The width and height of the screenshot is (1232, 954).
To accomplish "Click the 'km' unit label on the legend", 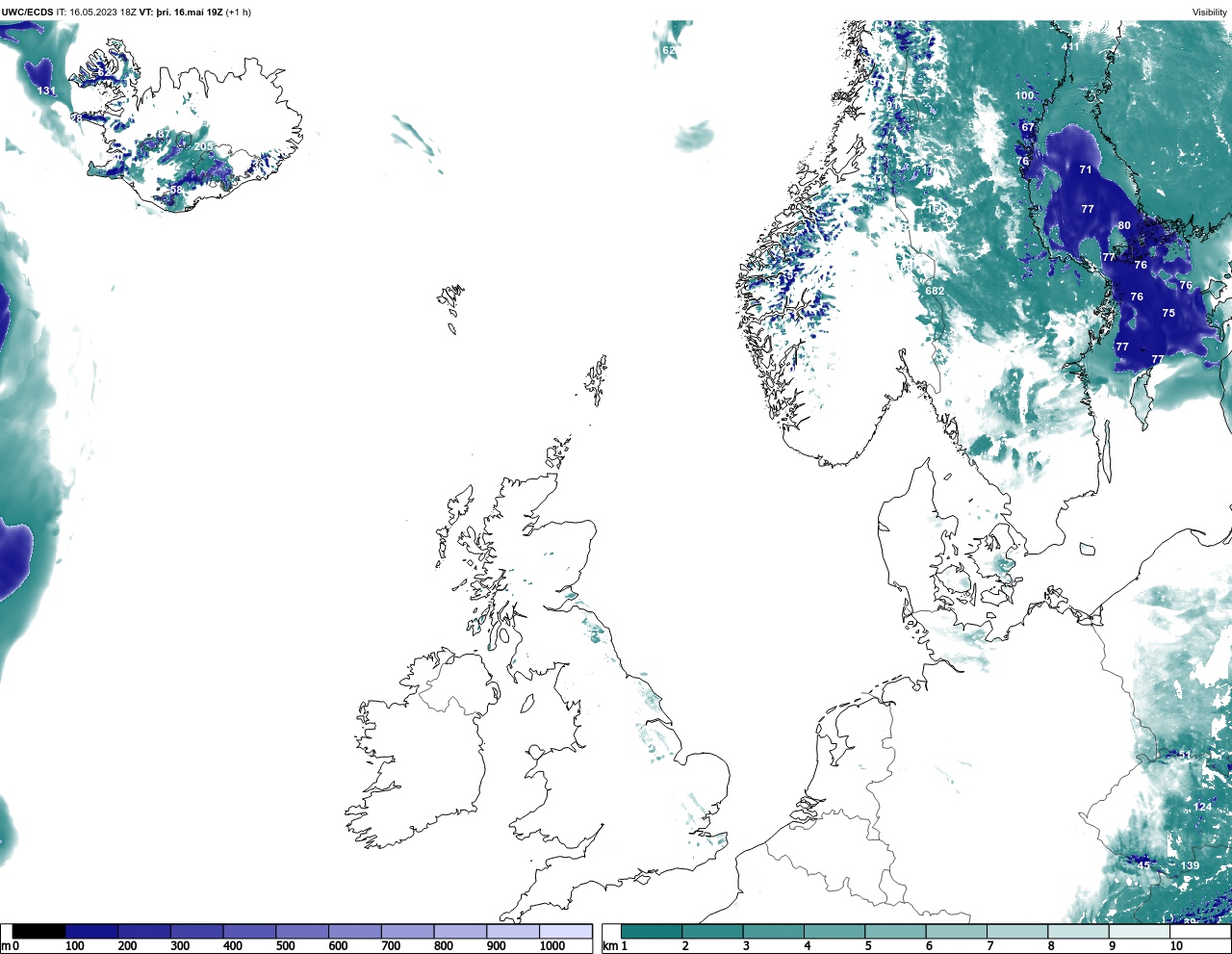I will pos(609,946).
